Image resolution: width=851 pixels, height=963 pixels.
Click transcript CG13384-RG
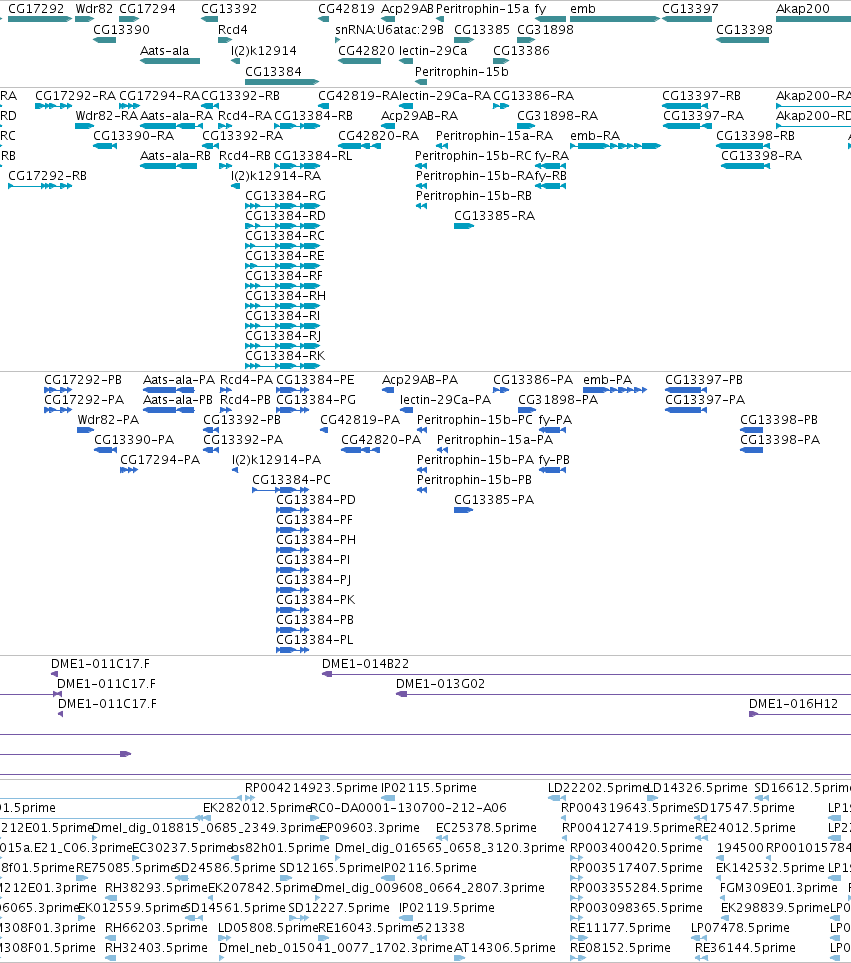pos(282,206)
